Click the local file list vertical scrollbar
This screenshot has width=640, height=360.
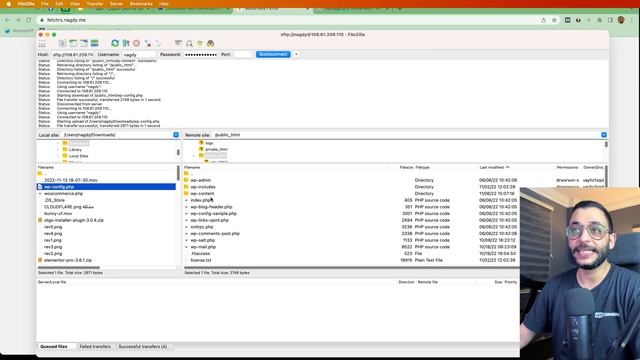(178, 173)
